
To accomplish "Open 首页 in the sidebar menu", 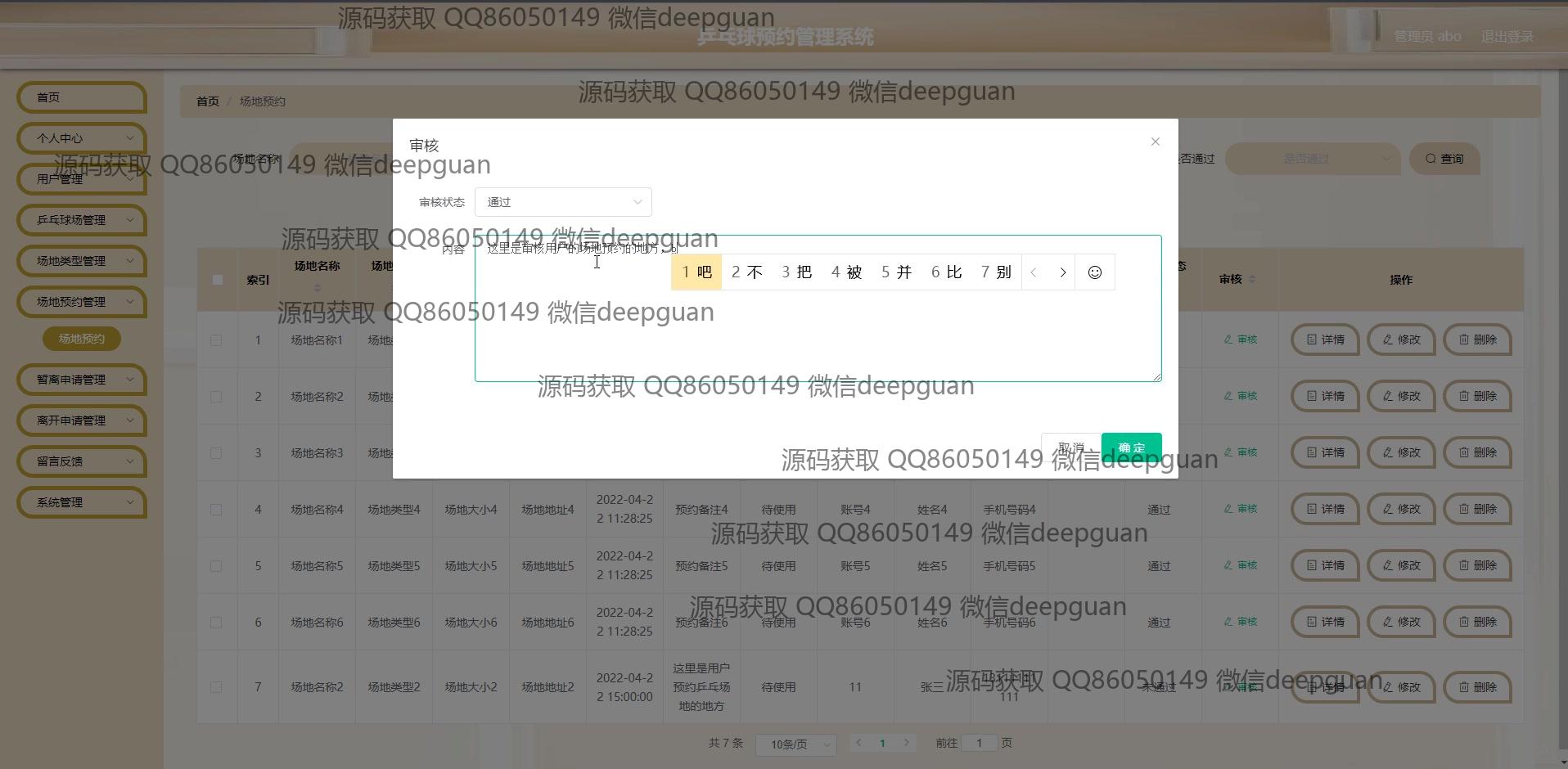I will [82, 97].
